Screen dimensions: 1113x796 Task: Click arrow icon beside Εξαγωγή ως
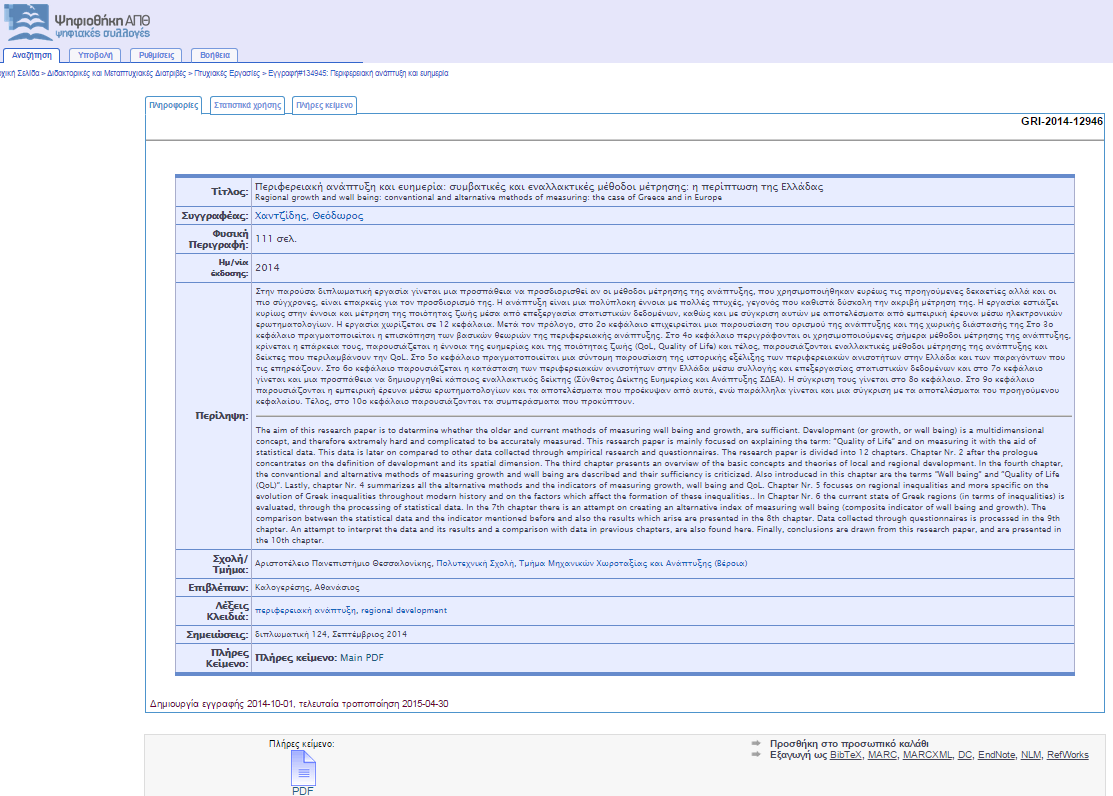tap(756, 755)
